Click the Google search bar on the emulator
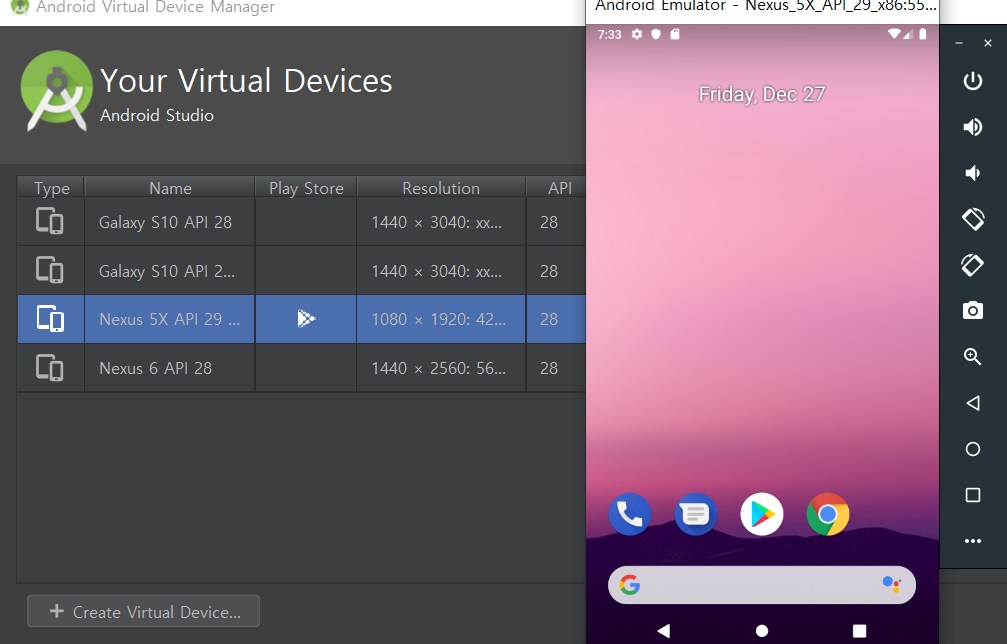Viewport: 1007px width, 644px height. [762, 584]
